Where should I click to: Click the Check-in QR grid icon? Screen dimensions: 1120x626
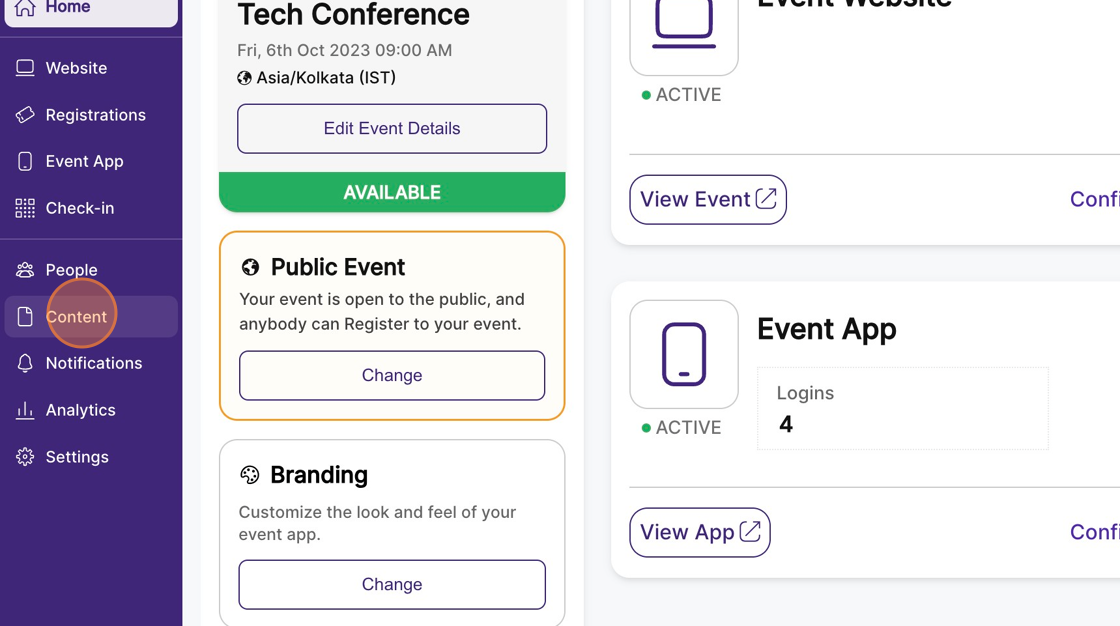(25, 208)
